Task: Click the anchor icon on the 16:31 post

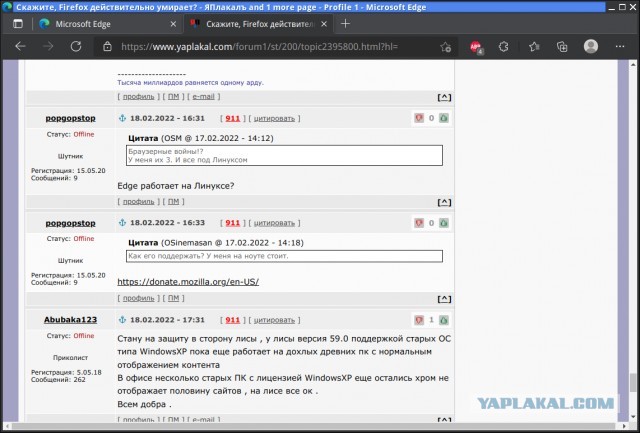Action: tap(122, 118)
